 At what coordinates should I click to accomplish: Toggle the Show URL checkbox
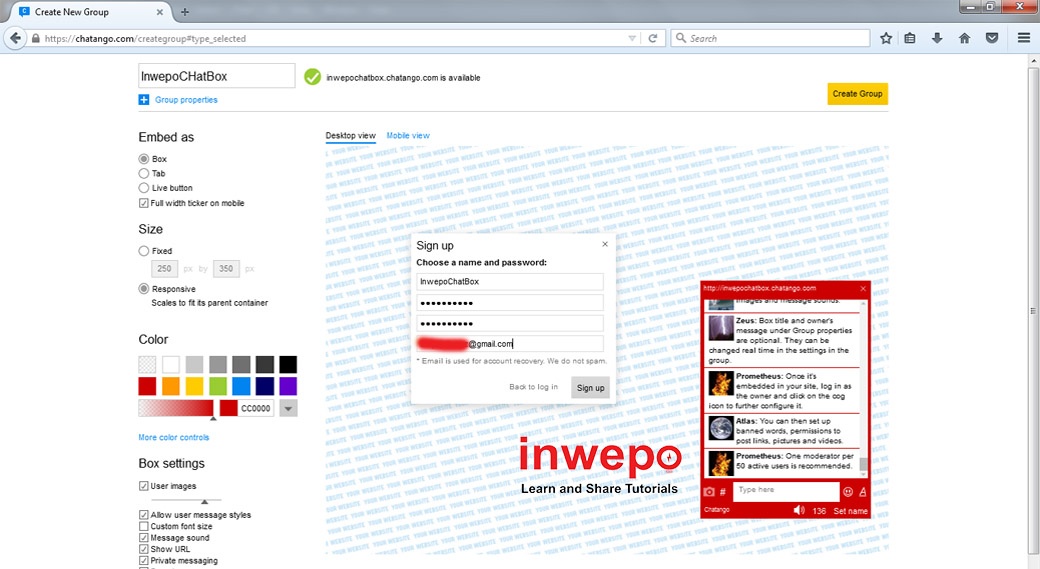point(143,549)
